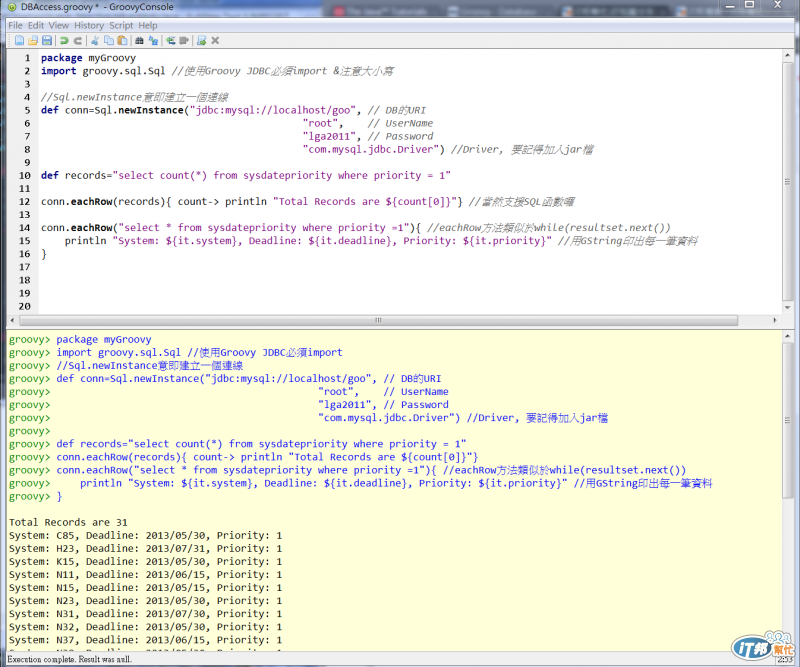Click output row 'System: N31'

click(145, 614)
